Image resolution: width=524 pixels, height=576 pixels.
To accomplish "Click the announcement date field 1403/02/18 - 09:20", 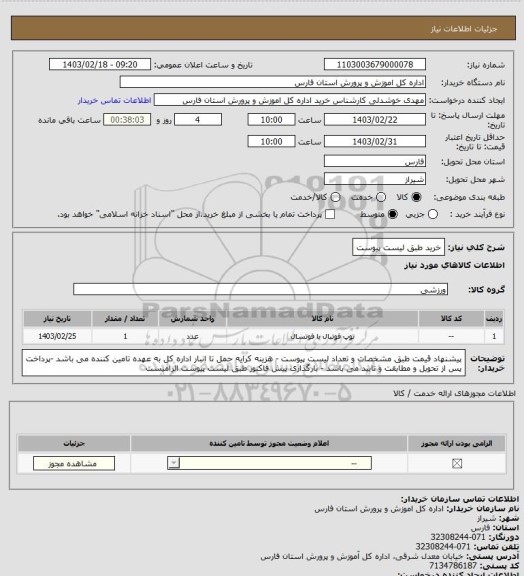I will coord(100,64).
